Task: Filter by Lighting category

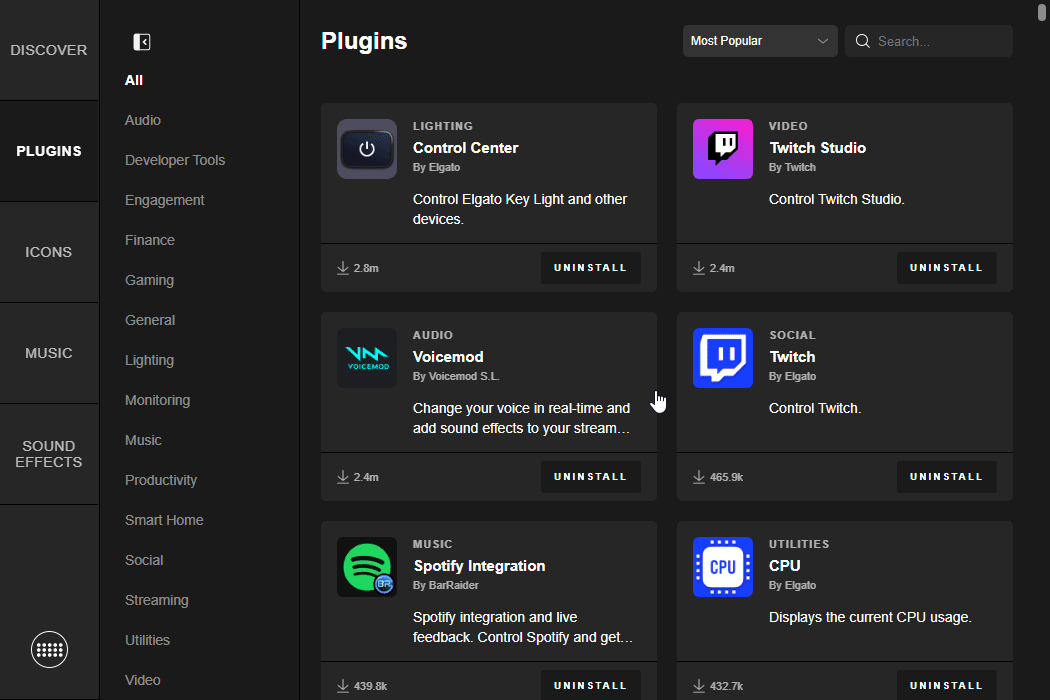Action: [x=149, y=360]
